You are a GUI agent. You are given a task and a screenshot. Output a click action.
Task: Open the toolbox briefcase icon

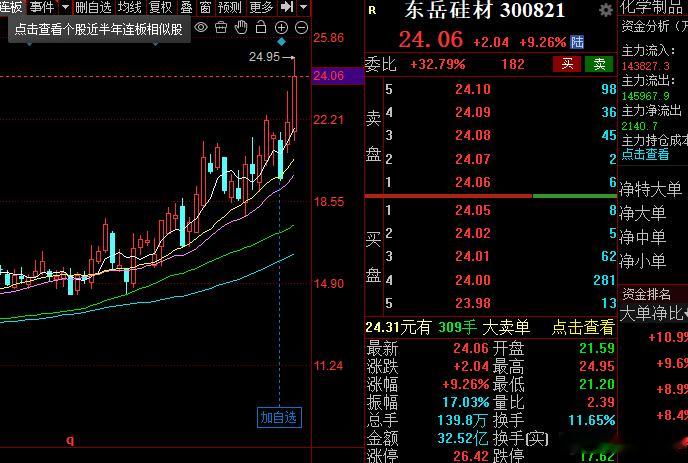(x=221, y=28)
